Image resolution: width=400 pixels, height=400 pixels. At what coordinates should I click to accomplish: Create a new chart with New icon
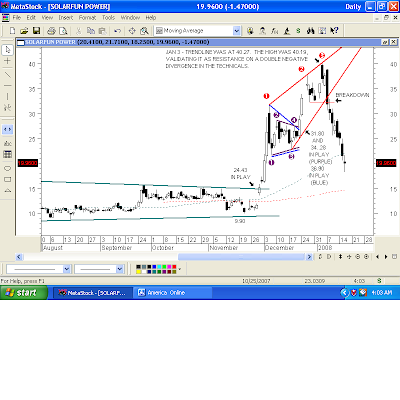pyautogui.click(x=12, y=31)
